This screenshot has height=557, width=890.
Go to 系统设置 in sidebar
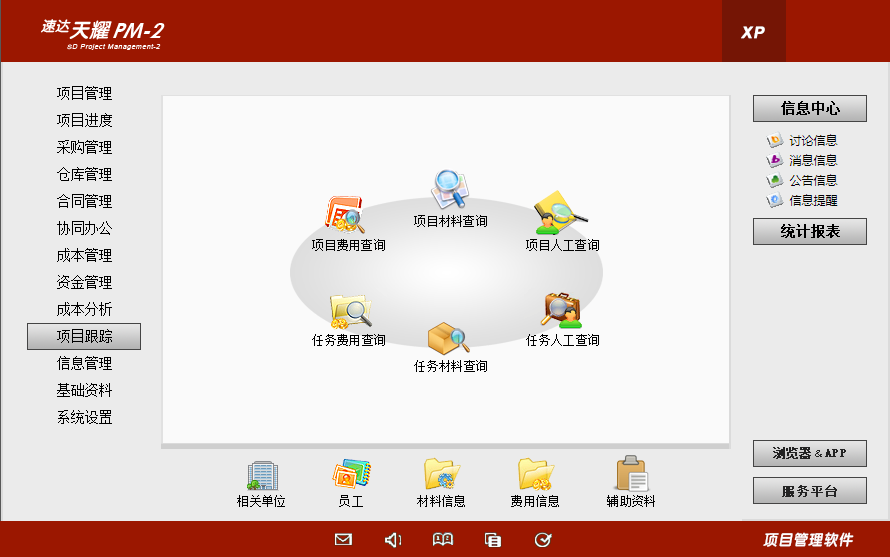click(x=84, y=418)
